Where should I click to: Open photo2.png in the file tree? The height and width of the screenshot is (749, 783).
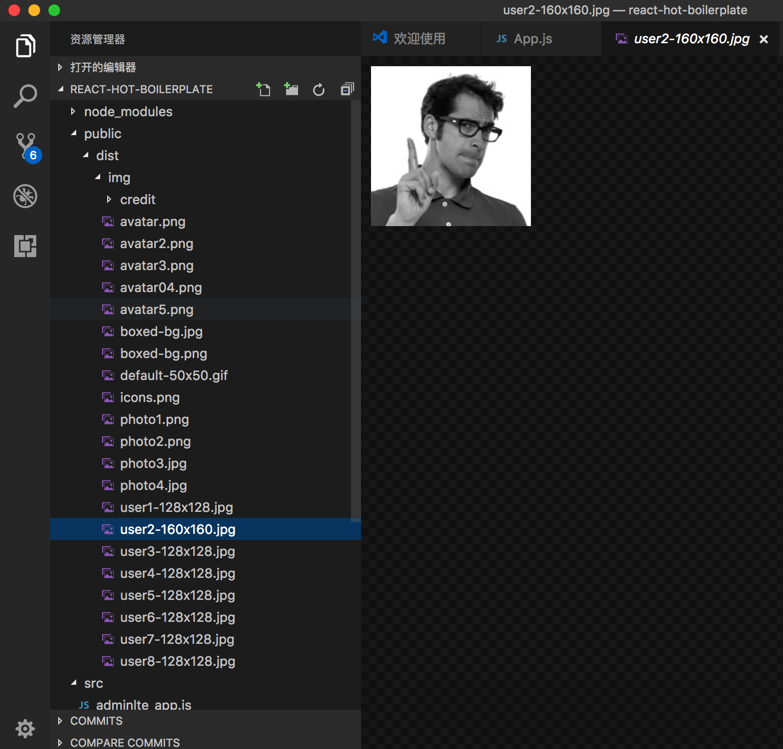pos(205,441)
